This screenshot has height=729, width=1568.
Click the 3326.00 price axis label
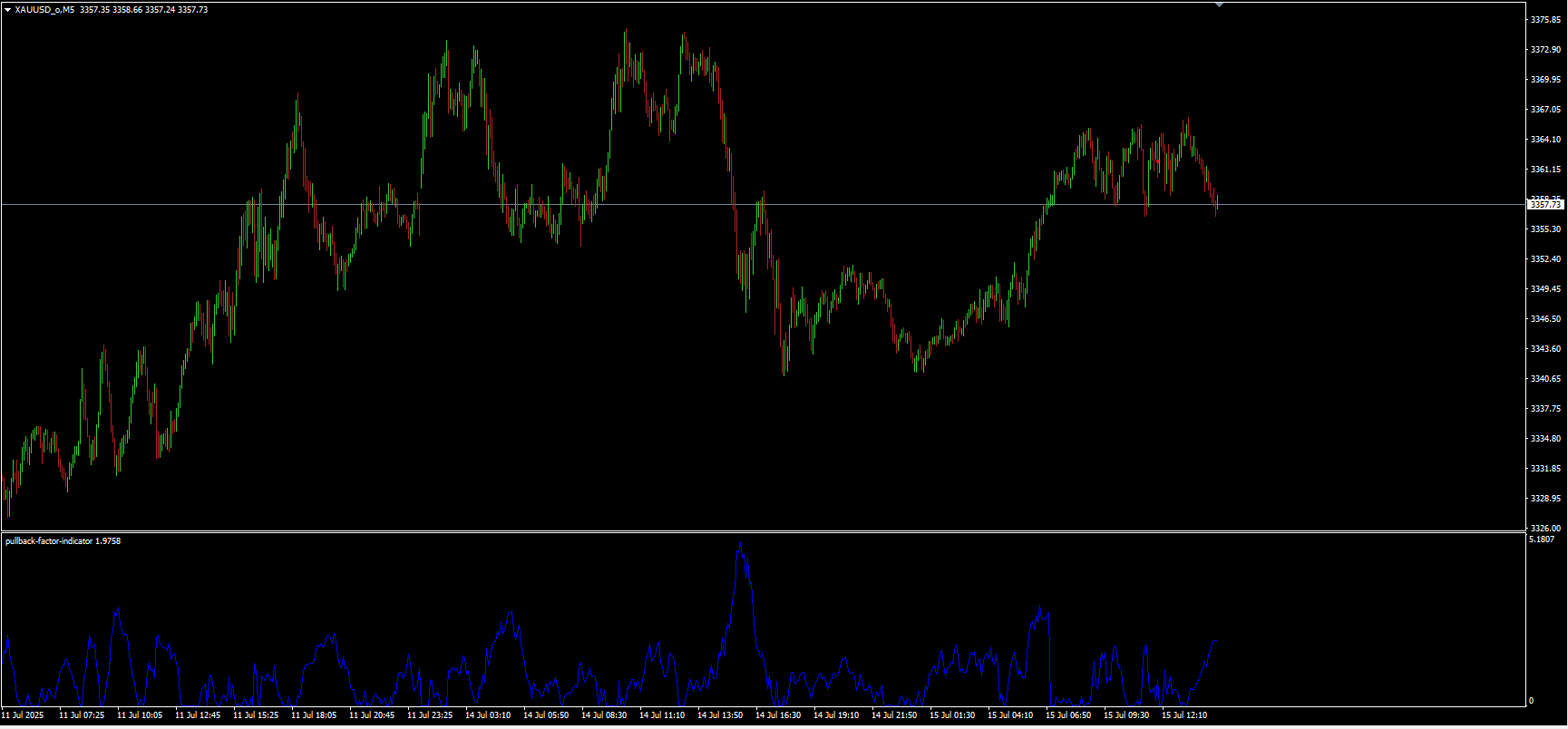(1545, 528)
